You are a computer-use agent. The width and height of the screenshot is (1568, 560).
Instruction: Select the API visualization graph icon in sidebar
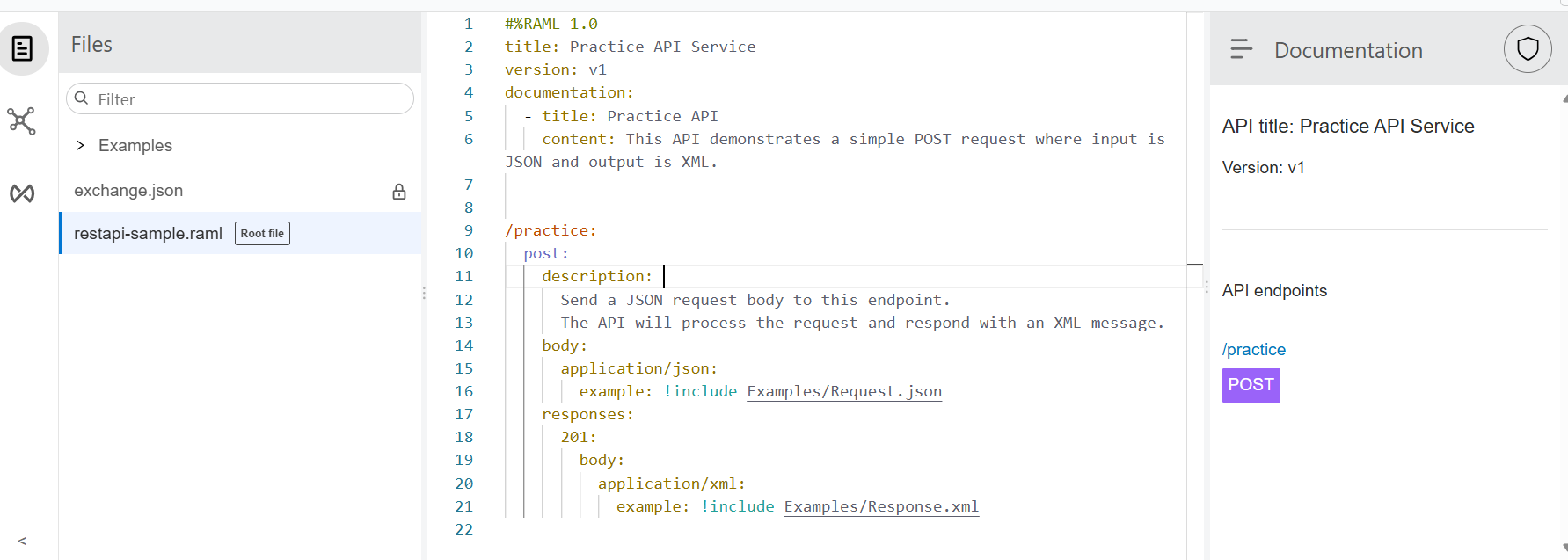[23, 121]
